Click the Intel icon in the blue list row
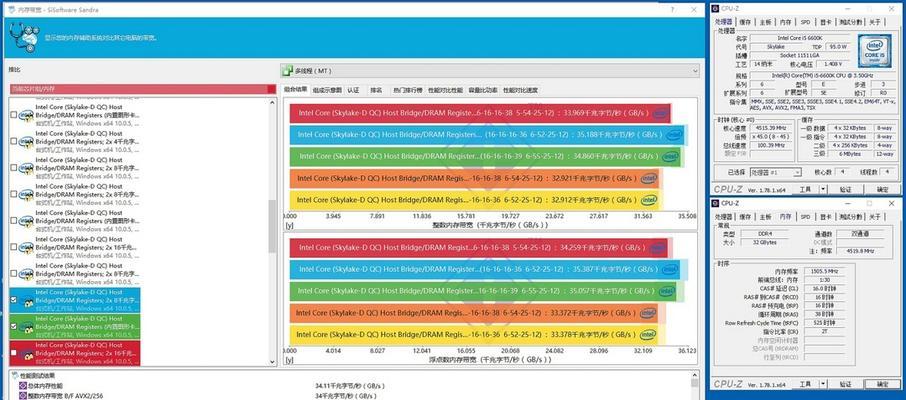Screen dimensions: 906x400 click(x=26, y=301)
